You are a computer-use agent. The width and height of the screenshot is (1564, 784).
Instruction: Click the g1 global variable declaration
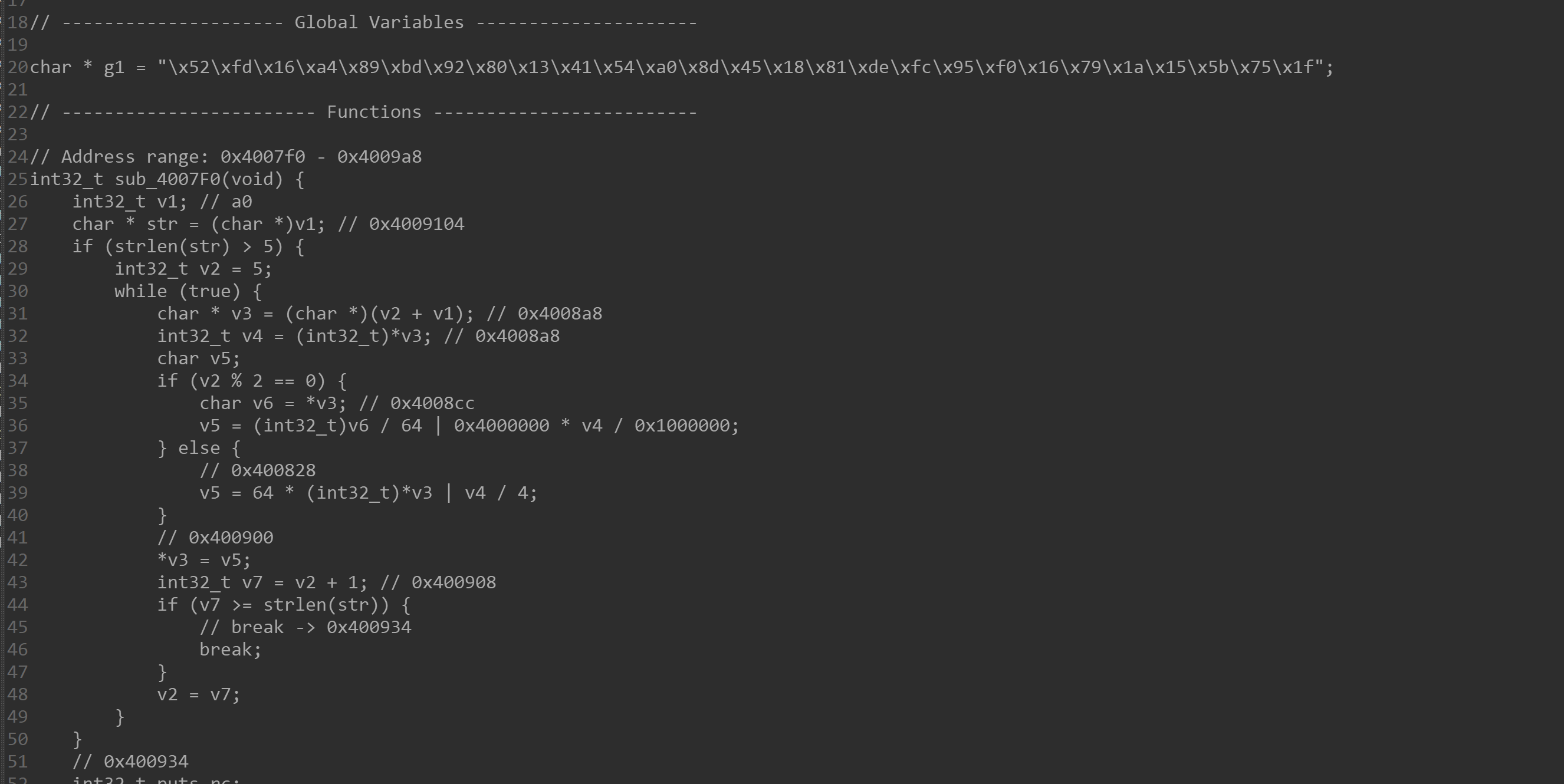[x=681, y=67]
